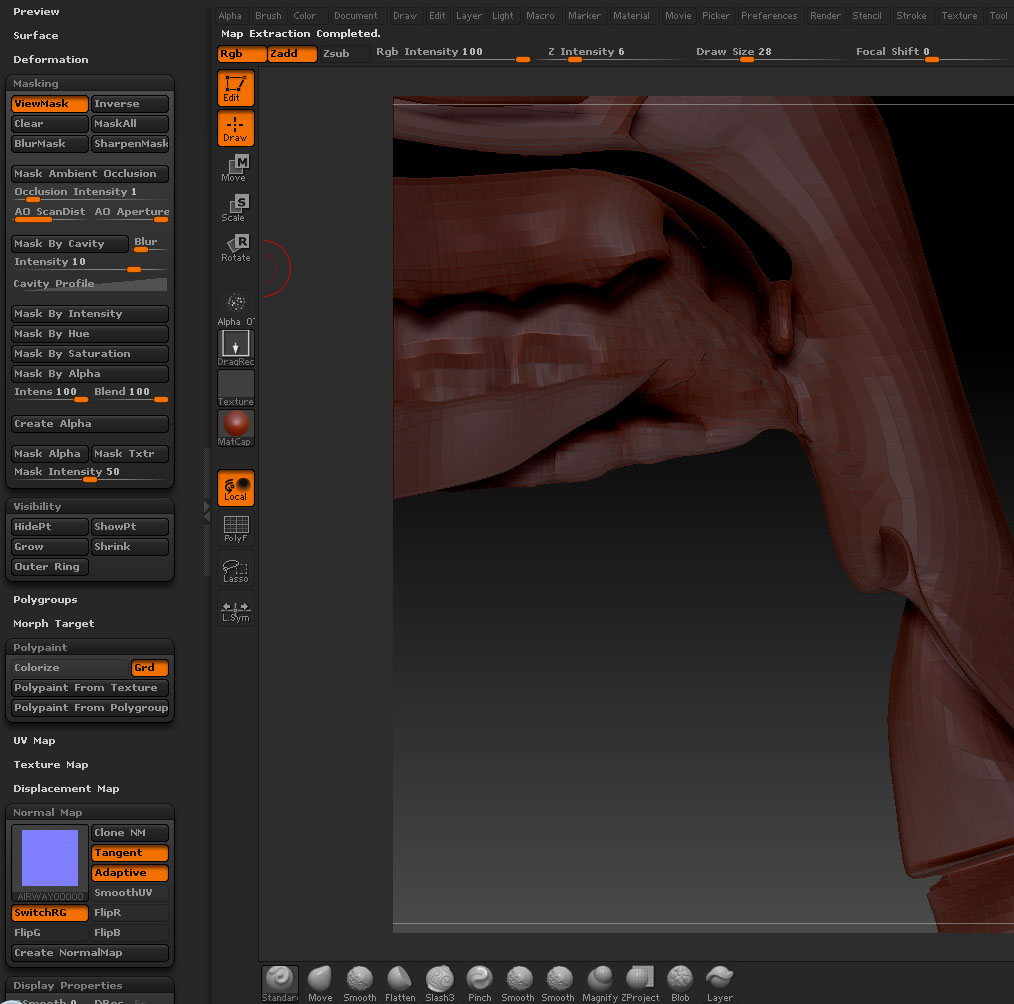Pick the Magnify brush

click(x=599, y=983)
